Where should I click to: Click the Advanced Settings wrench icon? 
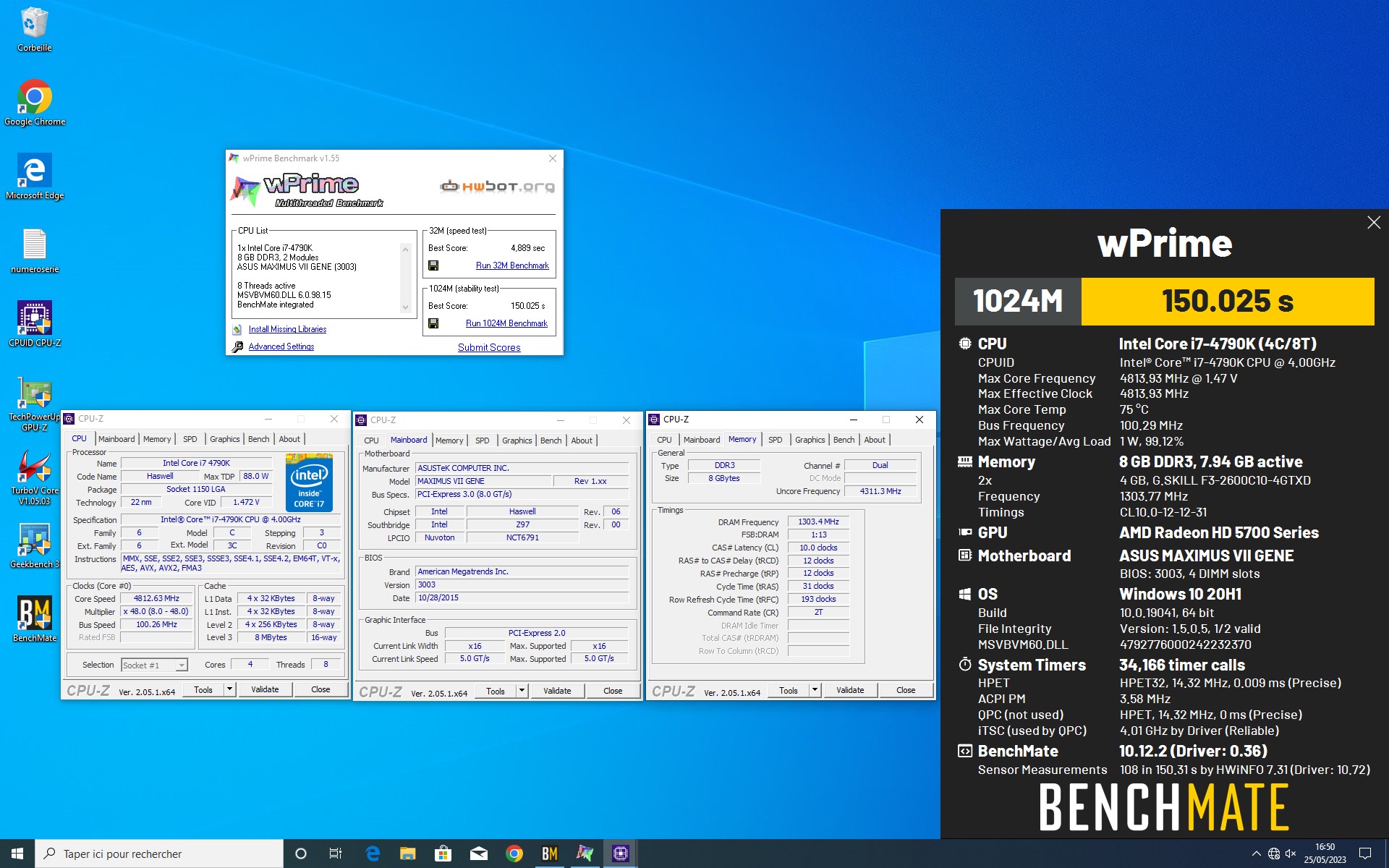pos(237,346)
